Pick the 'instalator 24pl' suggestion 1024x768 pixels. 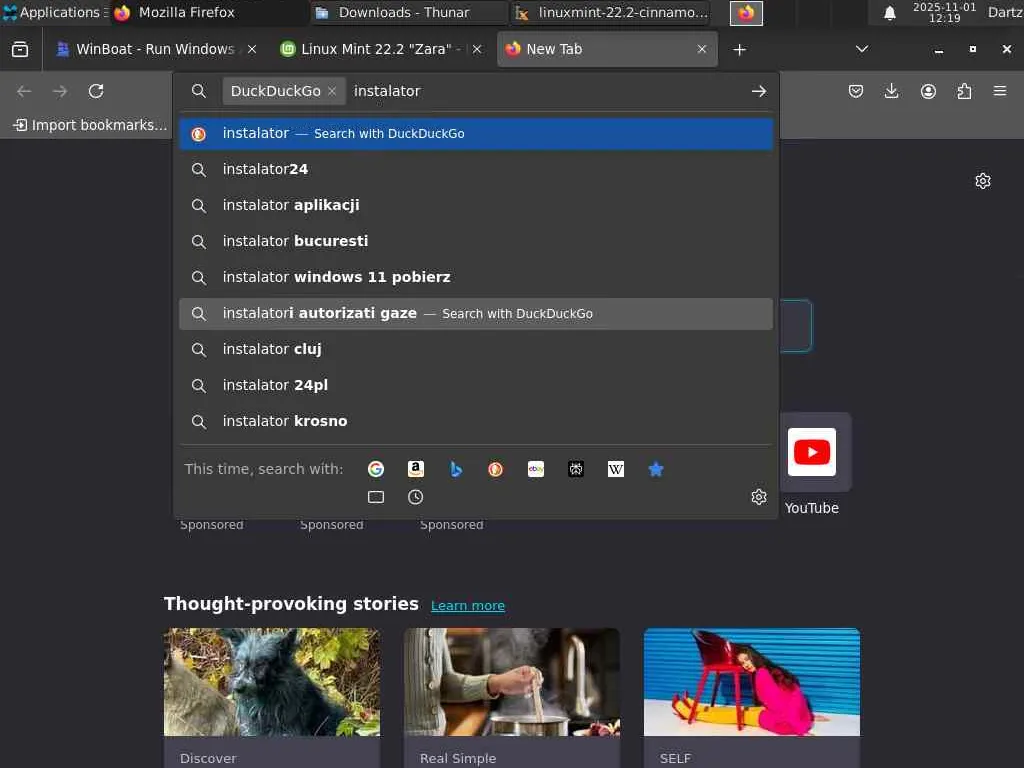476,386
